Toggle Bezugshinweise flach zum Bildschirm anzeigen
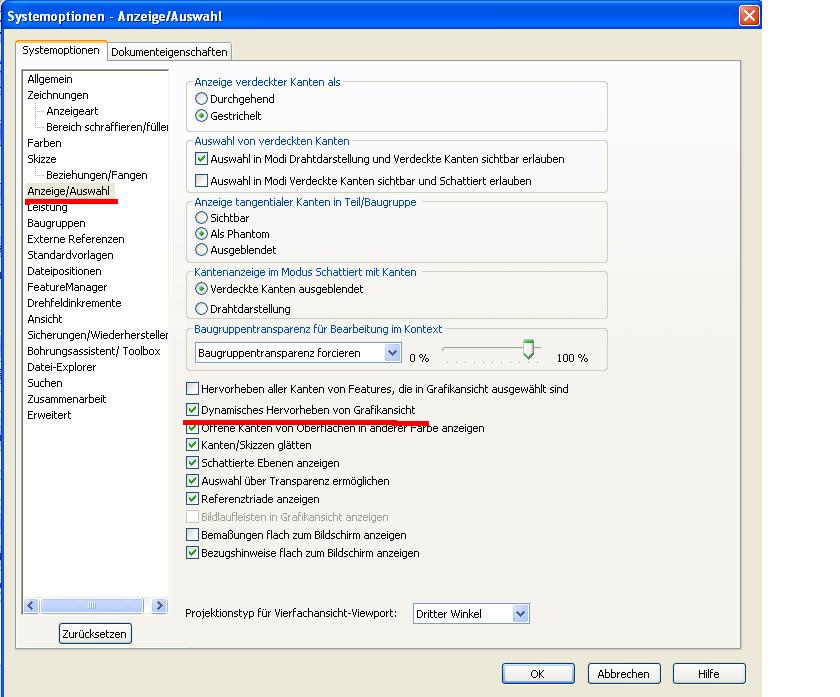Image resolution: width=840 pixels, height=697 pixels. click(x=192, y=553)
